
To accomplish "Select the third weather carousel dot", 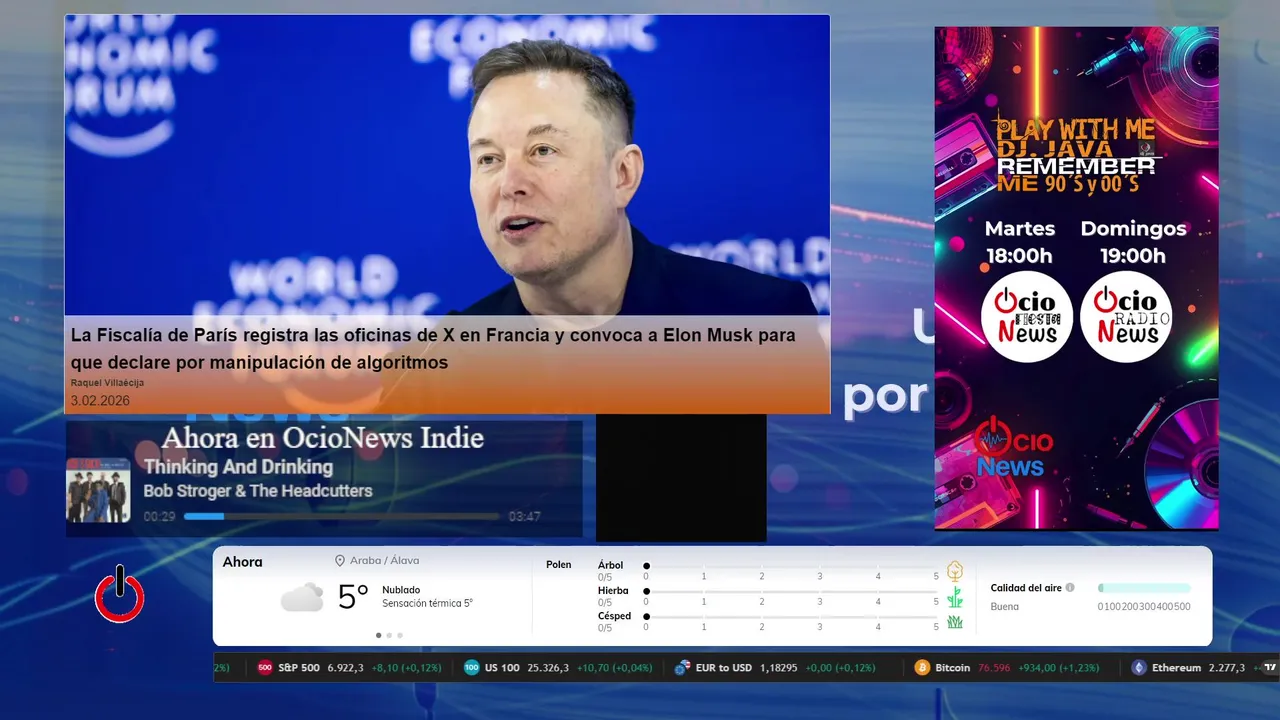I will [400, 635].
